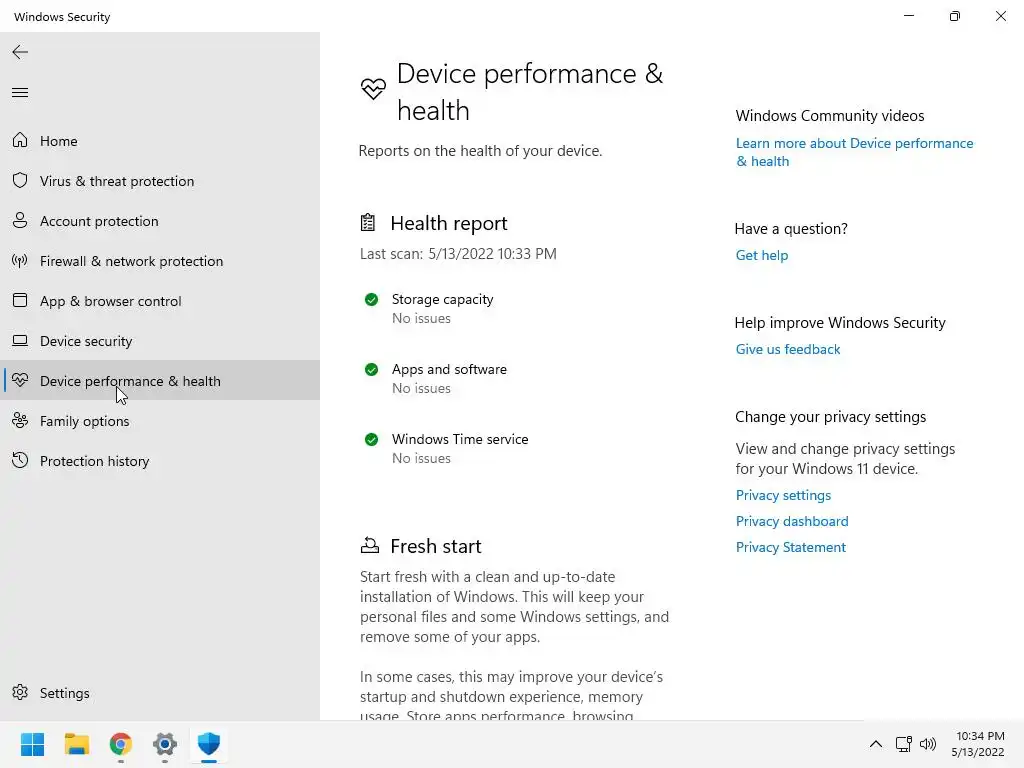Image resolution: width=1024 pixels, height=768 pixels.
Task: Click Give us feedback link
Action: [x=788, y=349]
